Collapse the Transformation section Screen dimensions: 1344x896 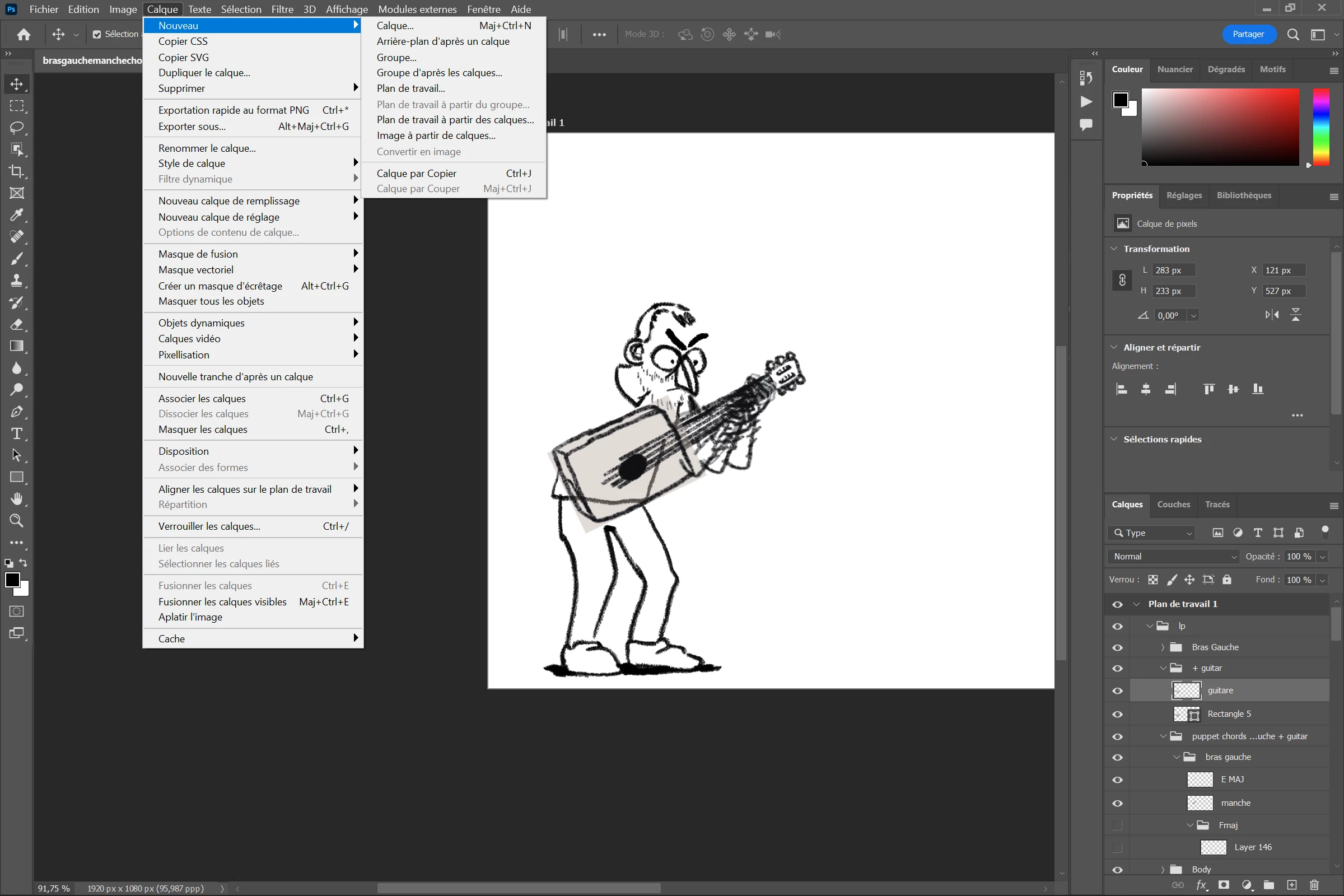[1114, 249]
